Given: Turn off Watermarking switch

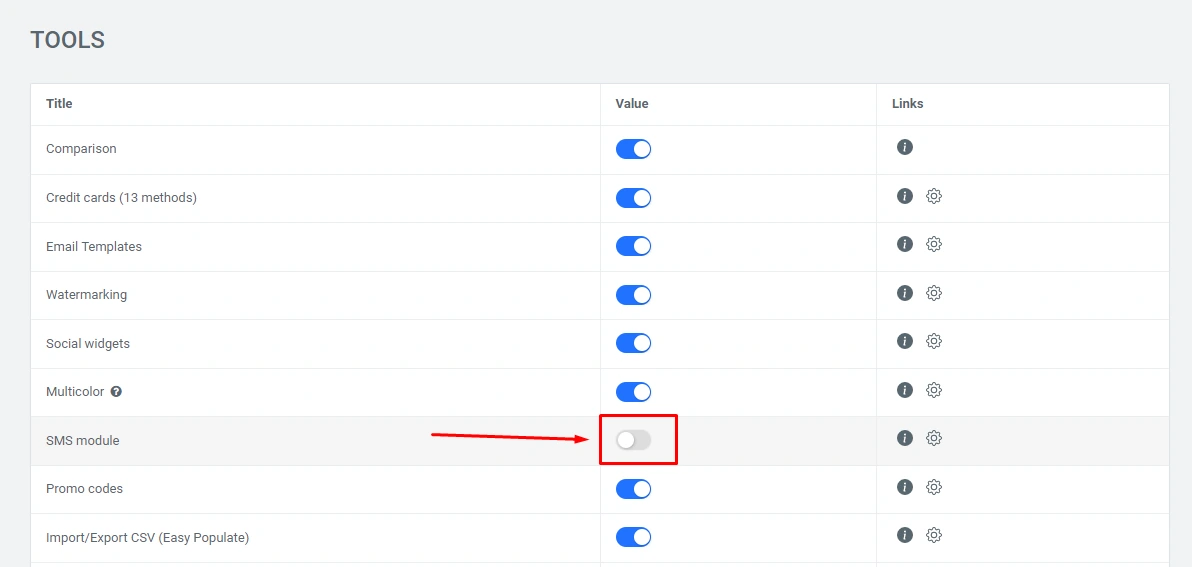Looking at the screenshot, I should (633, 295).
